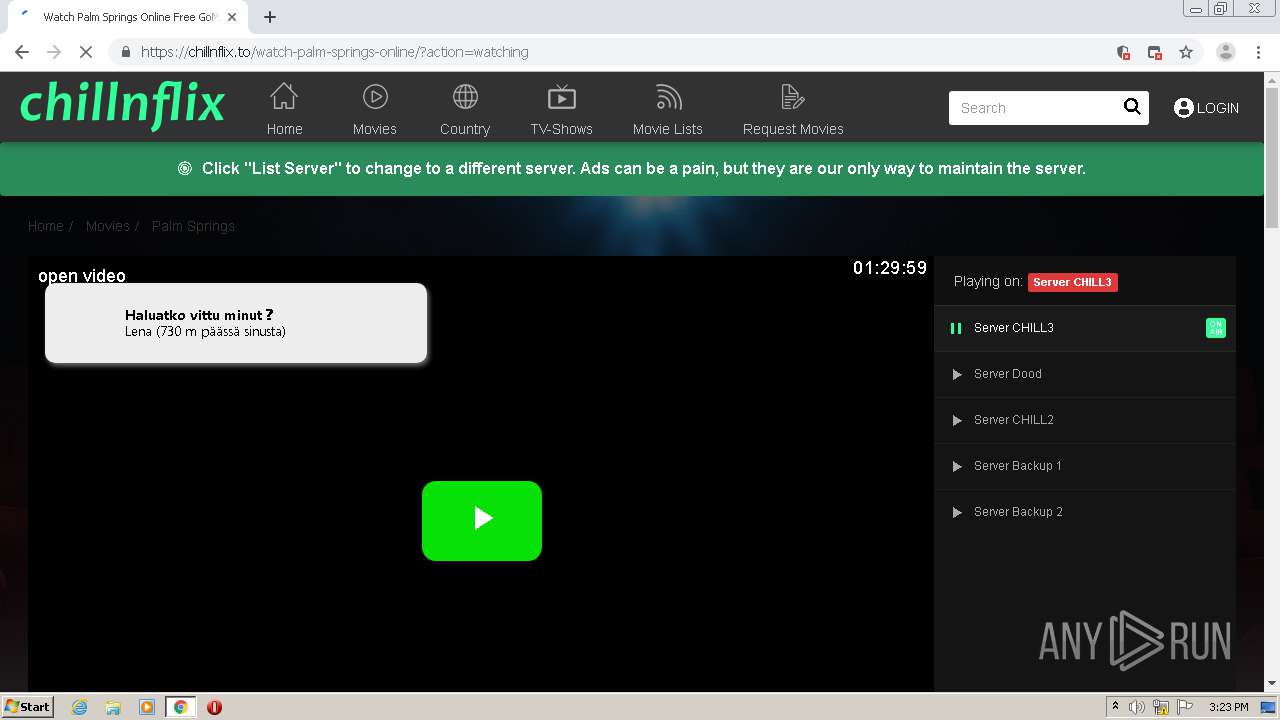Click the Palm Springs breadcrumb
This screenshot has height=720, width=1280.
[x=193, y=226]
